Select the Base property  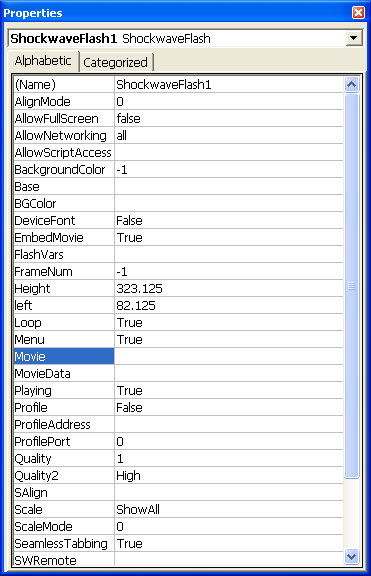[x=64, y=187]
